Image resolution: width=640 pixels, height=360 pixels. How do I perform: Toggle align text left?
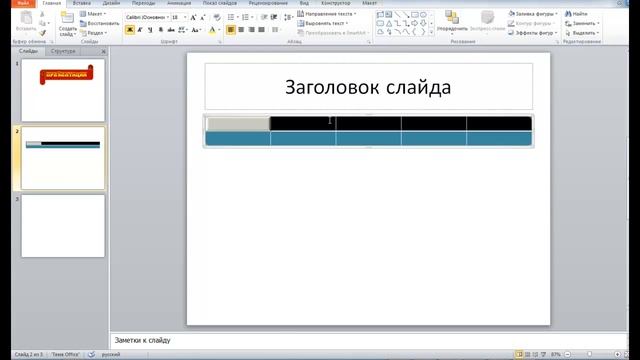[x=231, y=30]
